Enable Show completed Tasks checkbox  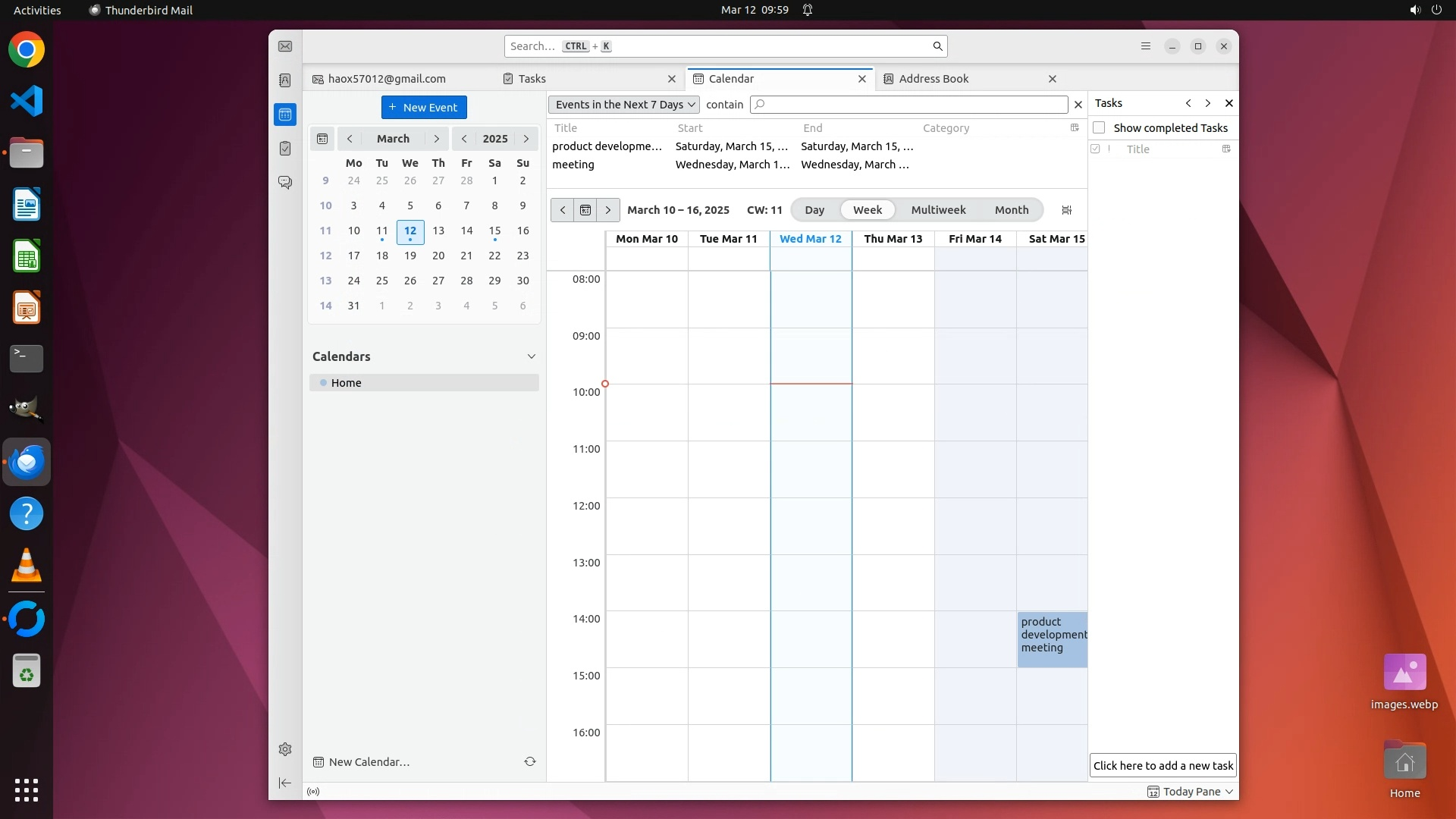1099,127
